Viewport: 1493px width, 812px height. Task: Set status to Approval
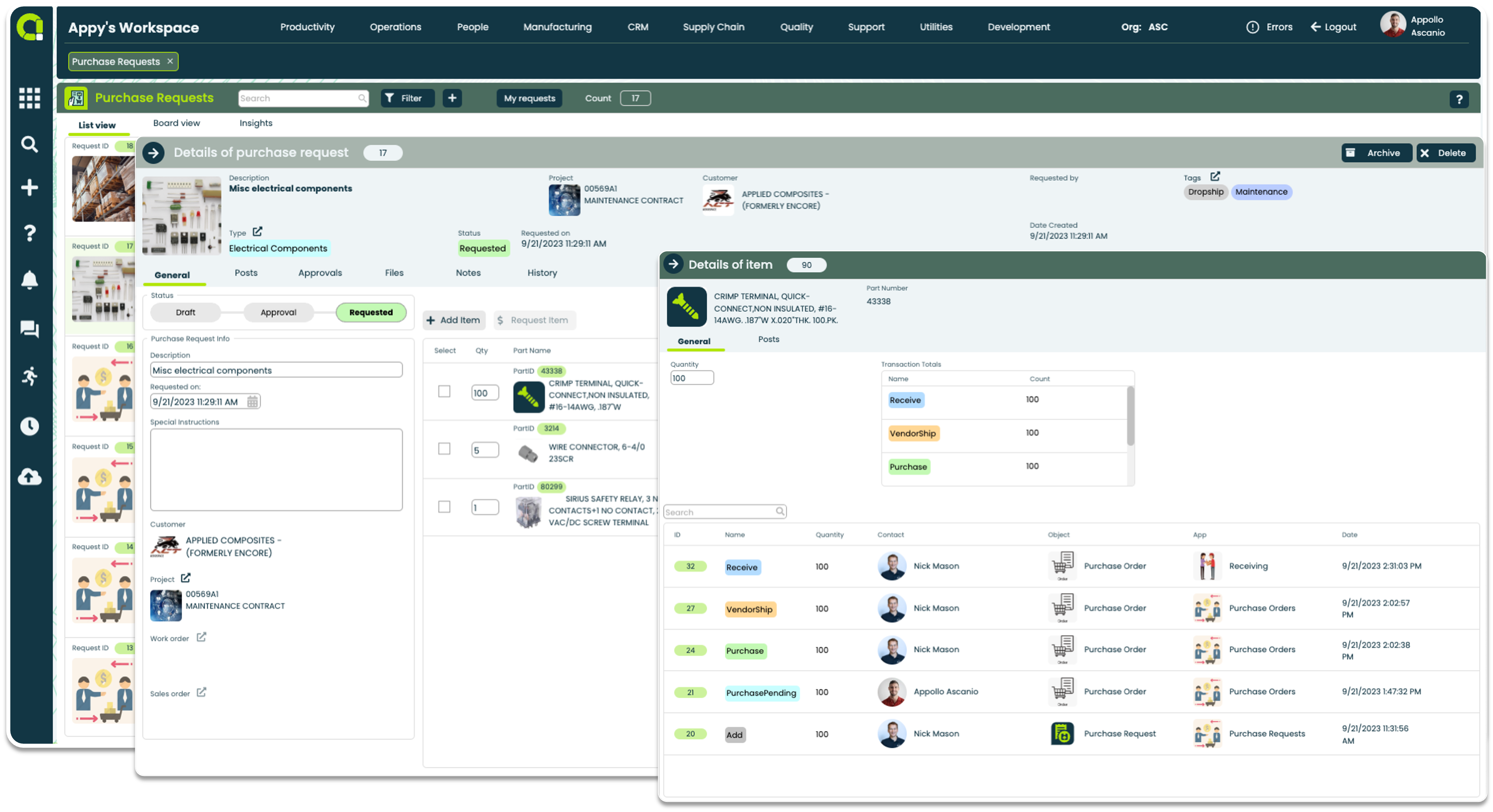pyautogui.click(x=278, y=312)
